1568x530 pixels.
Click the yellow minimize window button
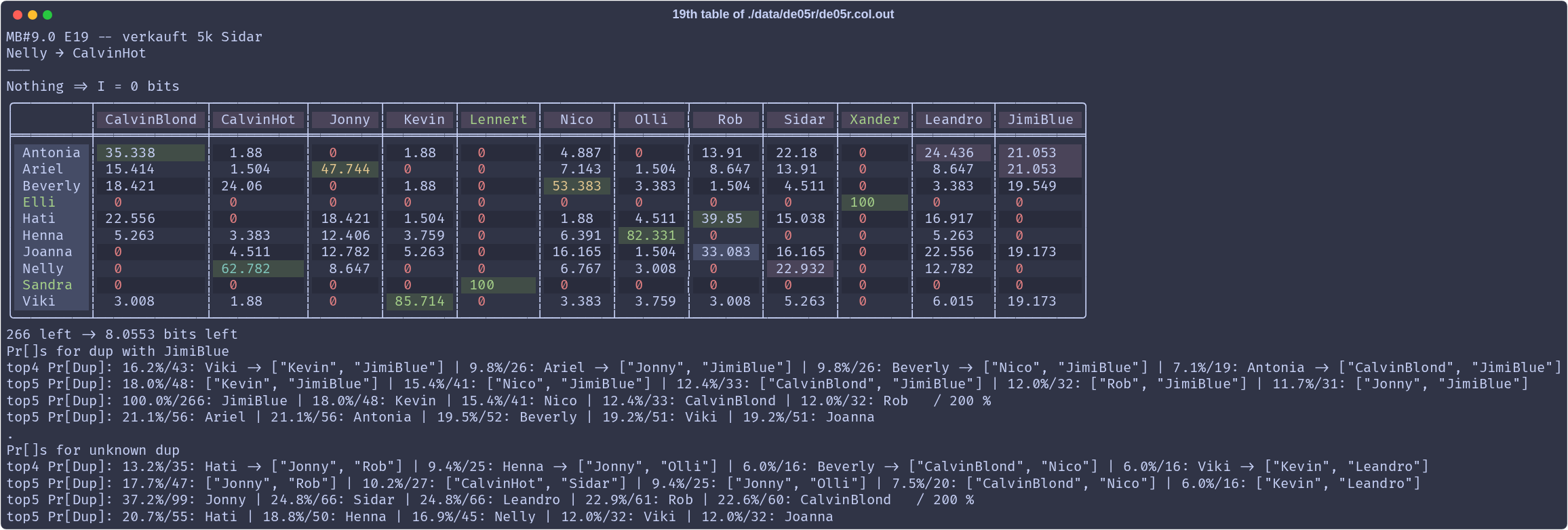(33, 15)
